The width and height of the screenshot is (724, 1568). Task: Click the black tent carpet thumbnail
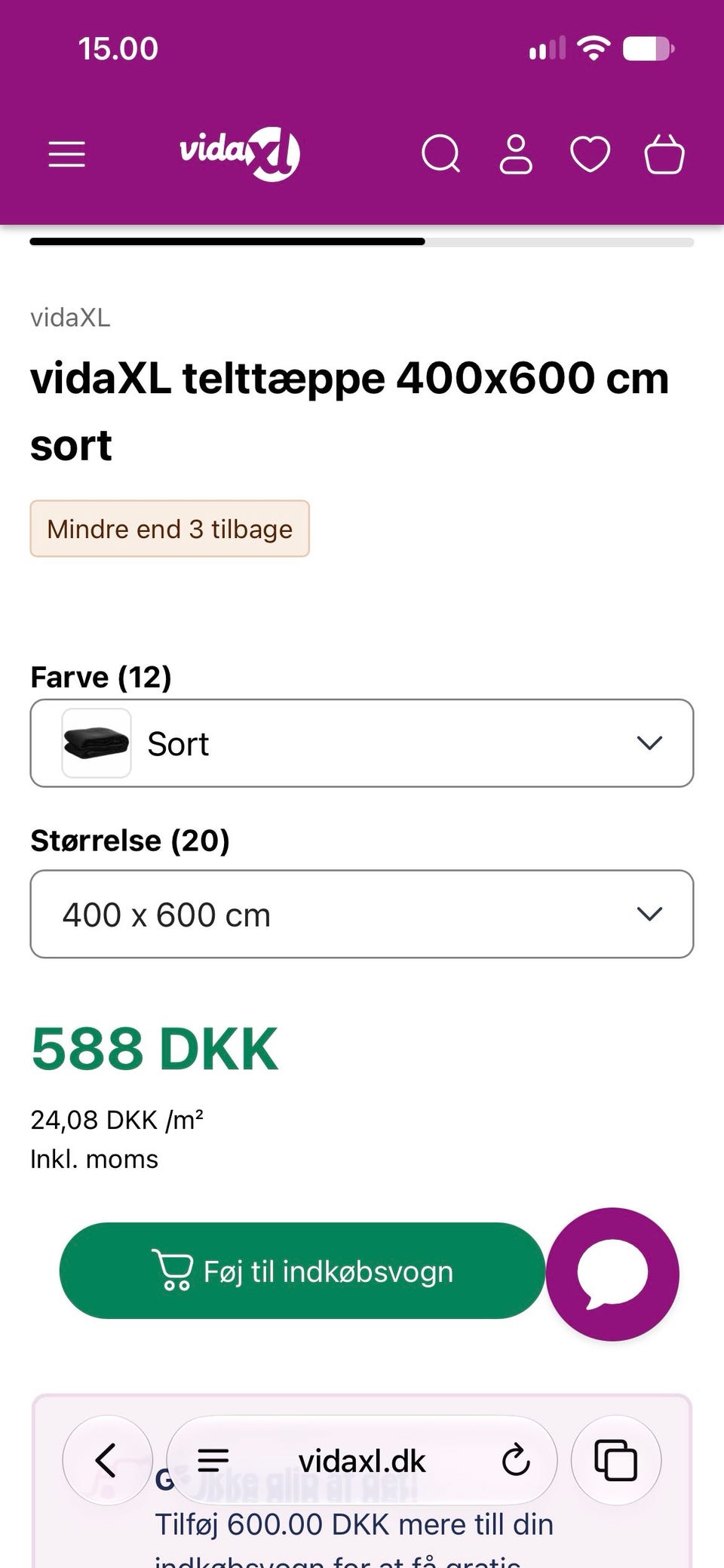click(97, 743)
